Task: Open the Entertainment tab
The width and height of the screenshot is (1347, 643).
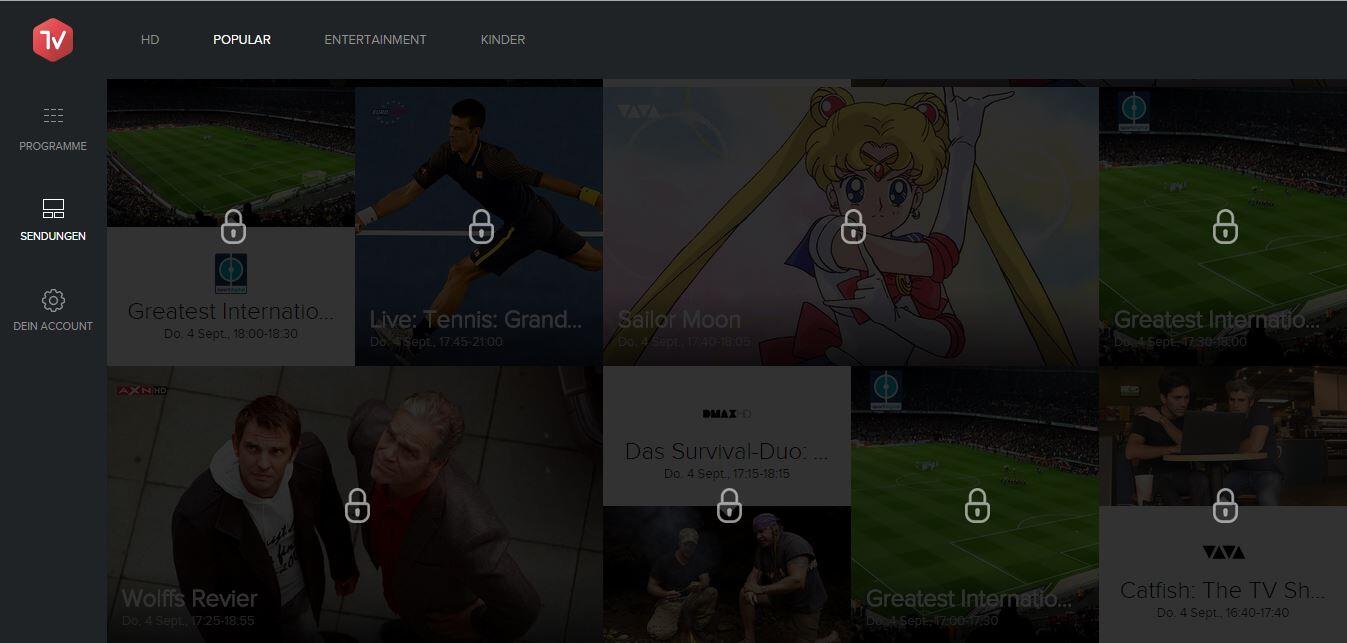Action: click(375, 40)
